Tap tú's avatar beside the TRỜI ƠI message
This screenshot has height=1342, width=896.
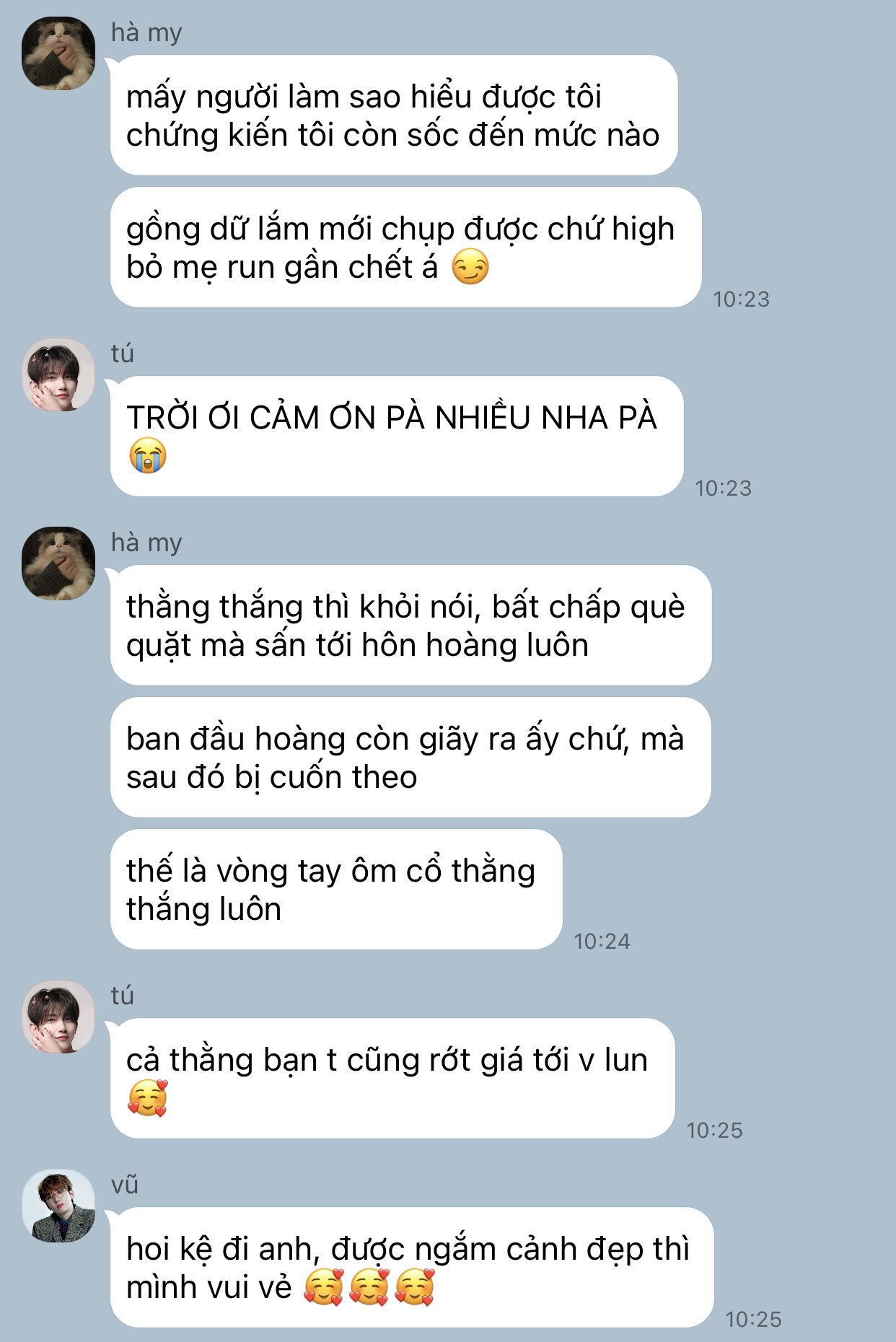(58, 374)
